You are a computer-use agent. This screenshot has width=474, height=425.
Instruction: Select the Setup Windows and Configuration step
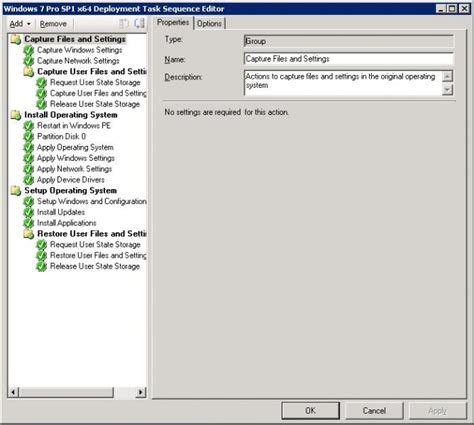point(92,201)
